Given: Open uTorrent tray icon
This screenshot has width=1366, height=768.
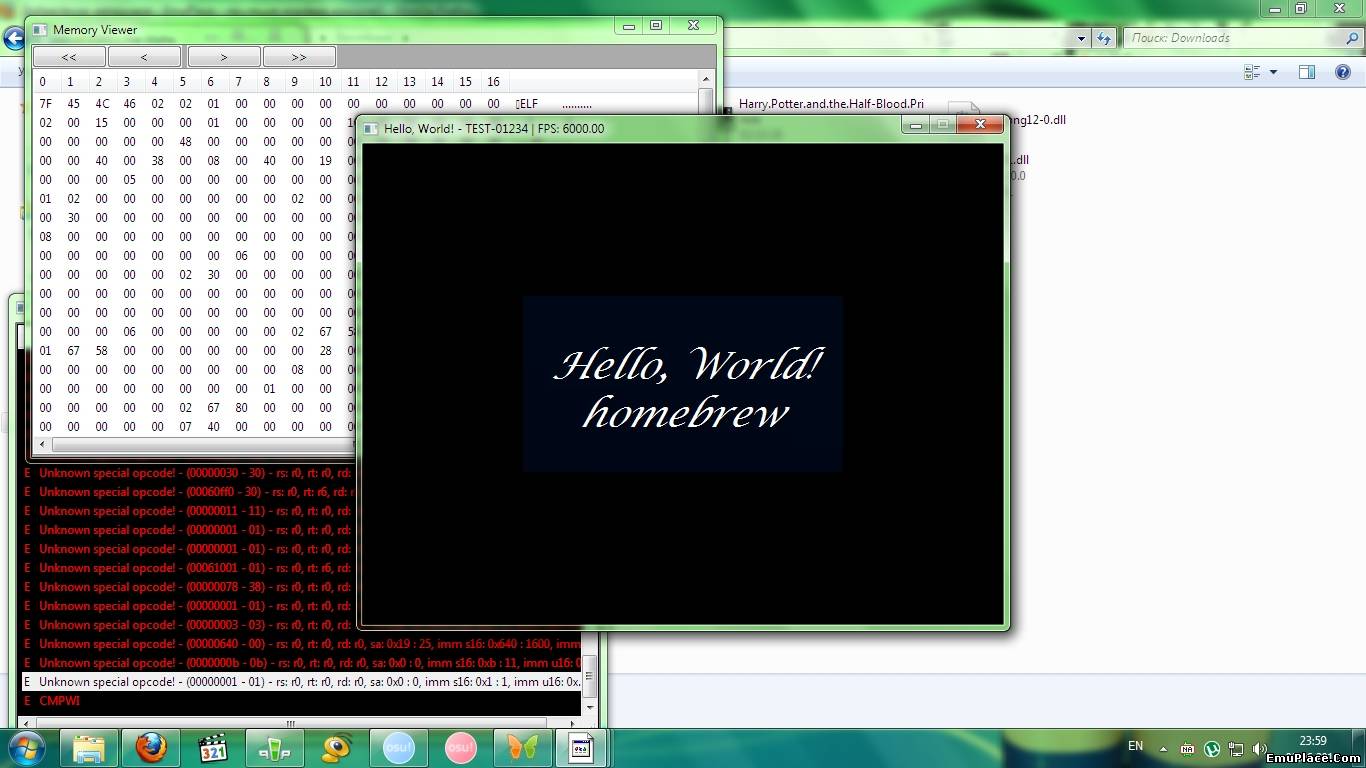Looking at the screenshot, I should [x=1211, y=748].
